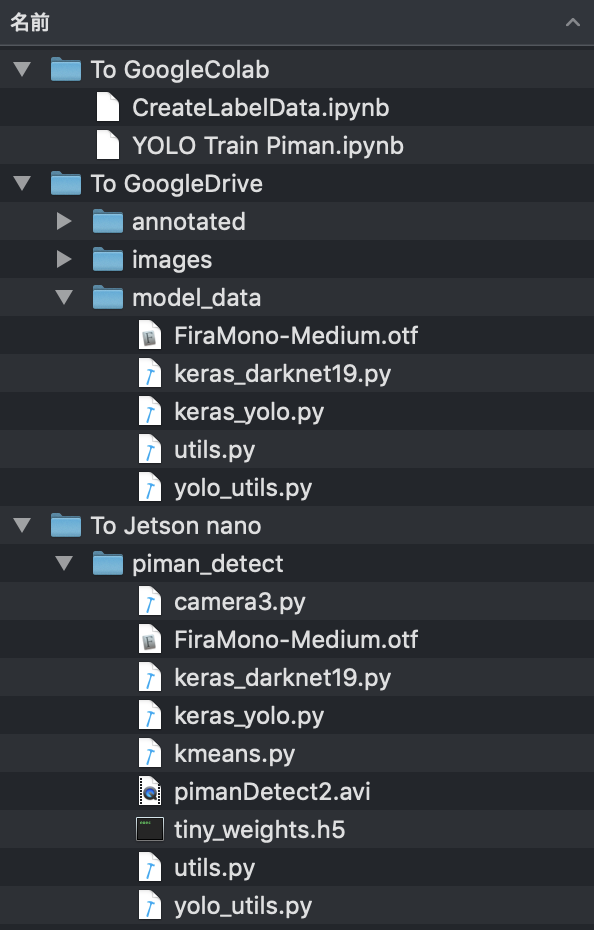
Task: Select the CreateLabelData.ipynb file icon
Action: point(108,107)
